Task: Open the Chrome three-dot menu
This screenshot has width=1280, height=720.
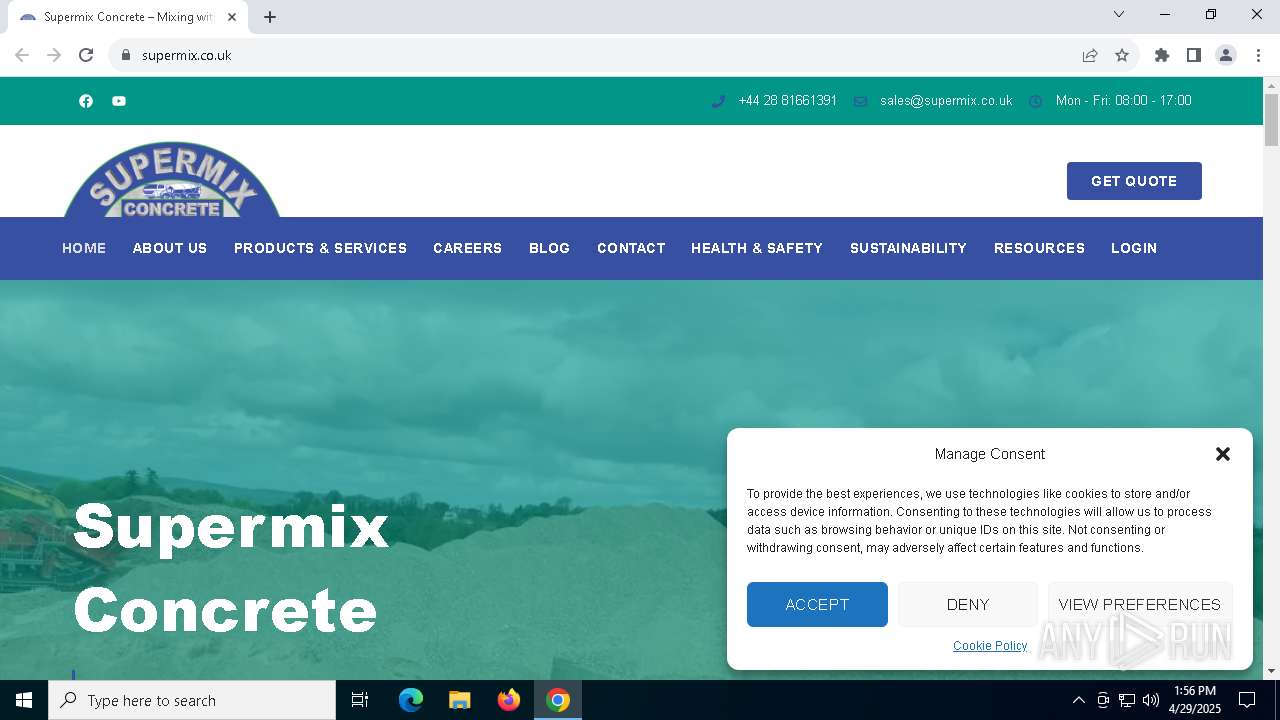Action: click(x=1258, y=55)
